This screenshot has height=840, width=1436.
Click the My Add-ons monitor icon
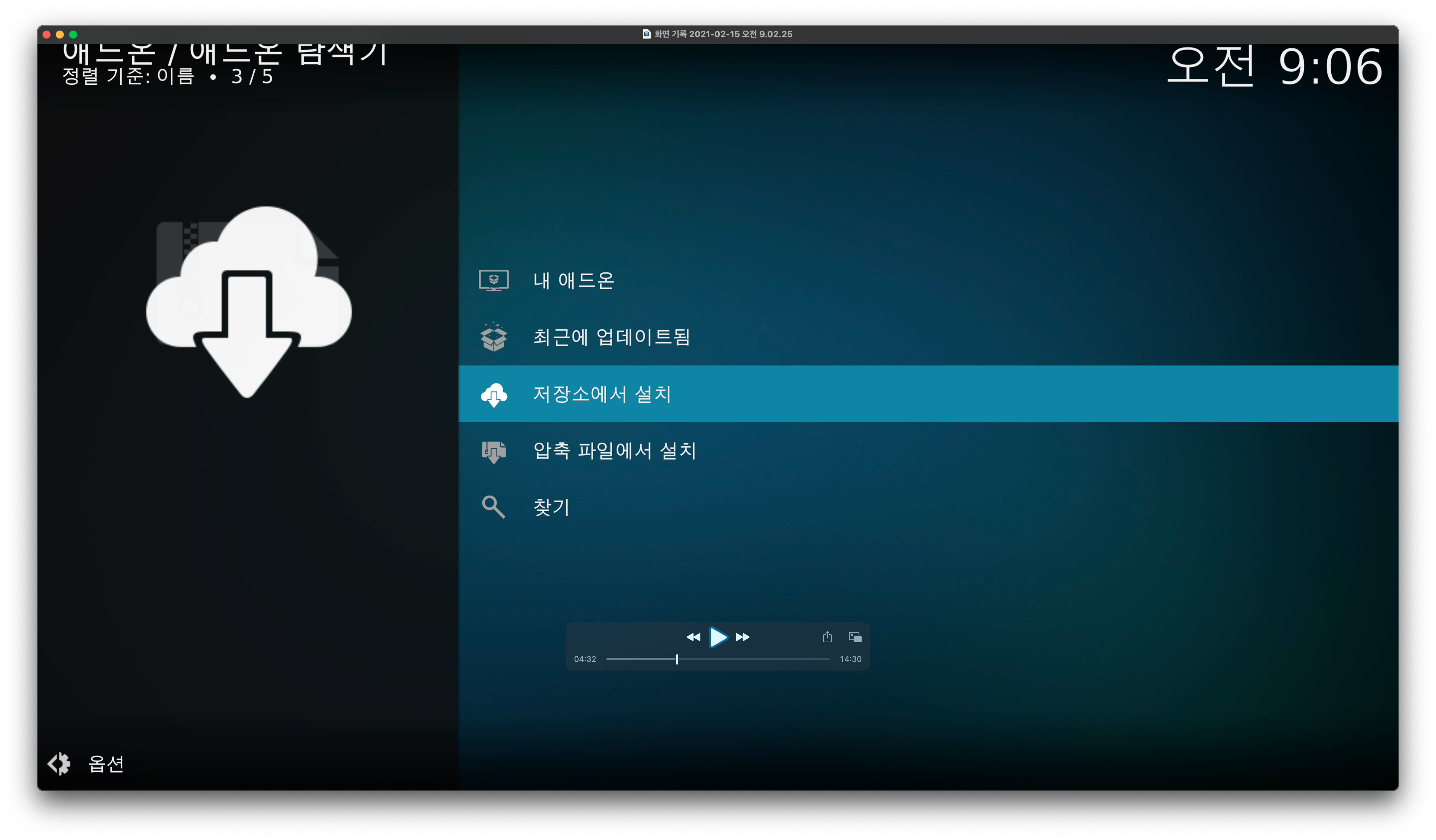point(494,280)
